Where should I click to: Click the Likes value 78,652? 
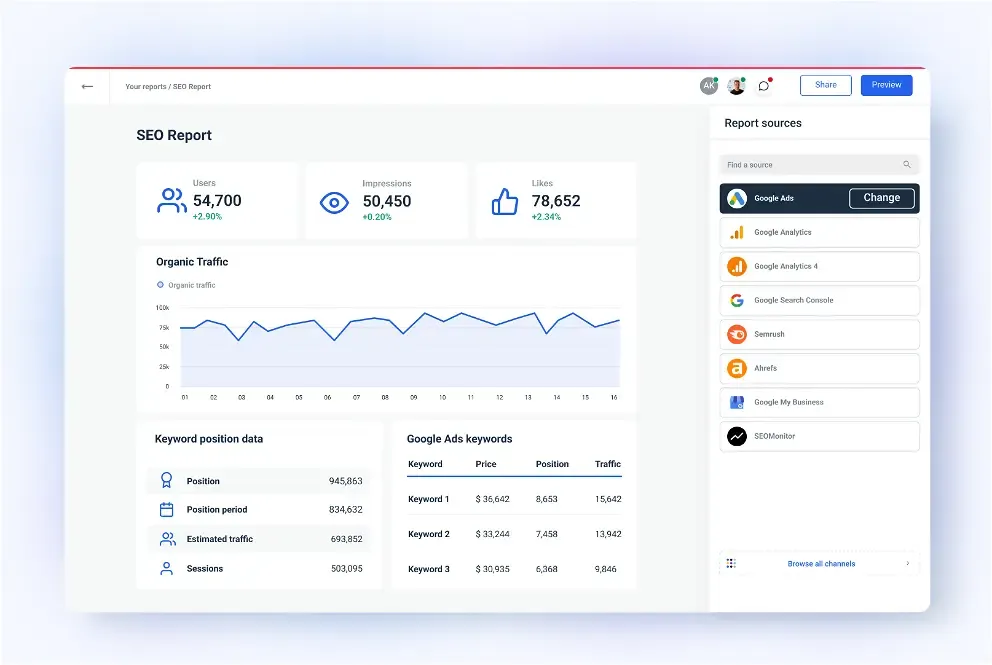pyautogui.click(x=556, y=201)
